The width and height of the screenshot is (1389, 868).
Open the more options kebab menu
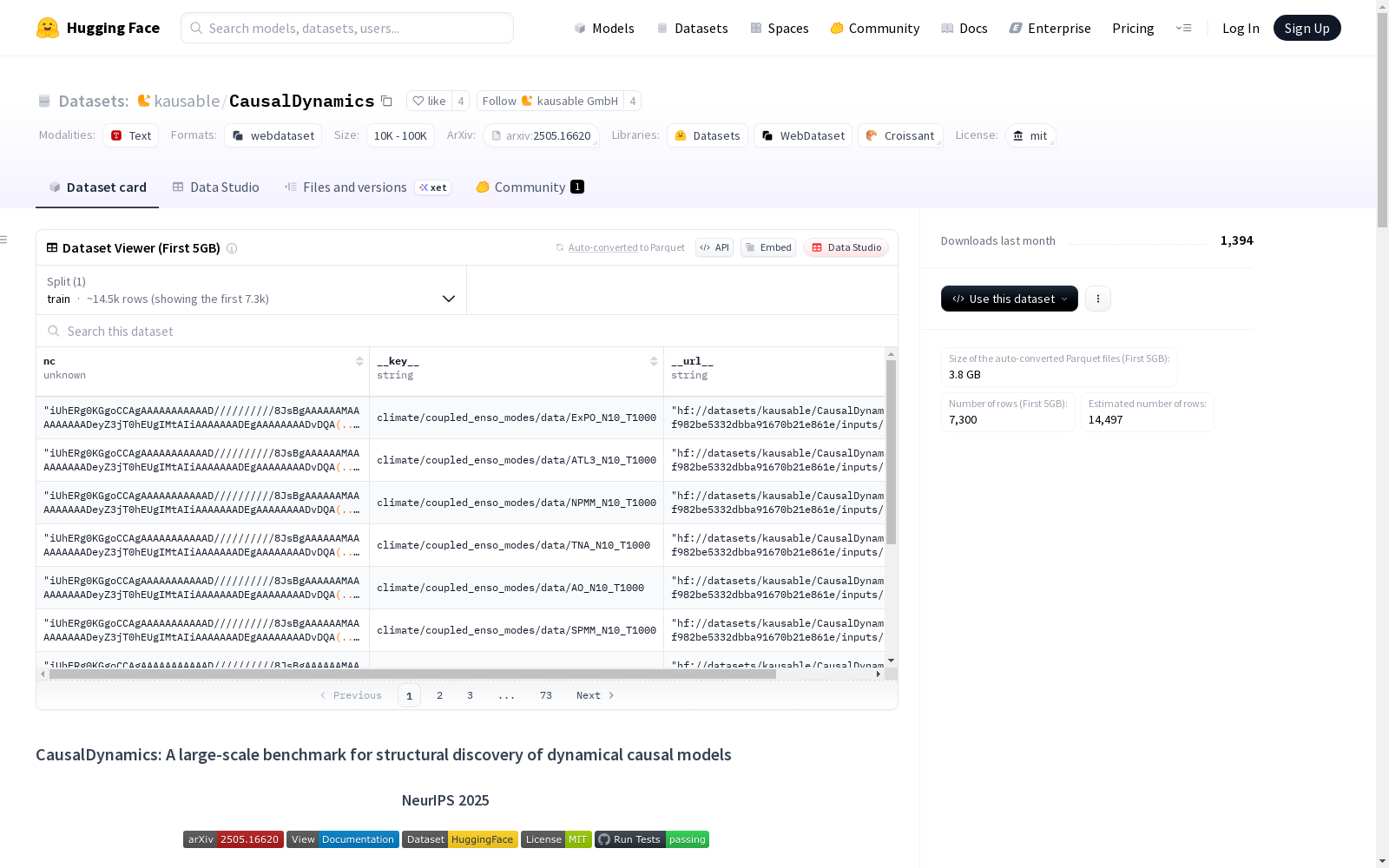(x=1098, y=299)
